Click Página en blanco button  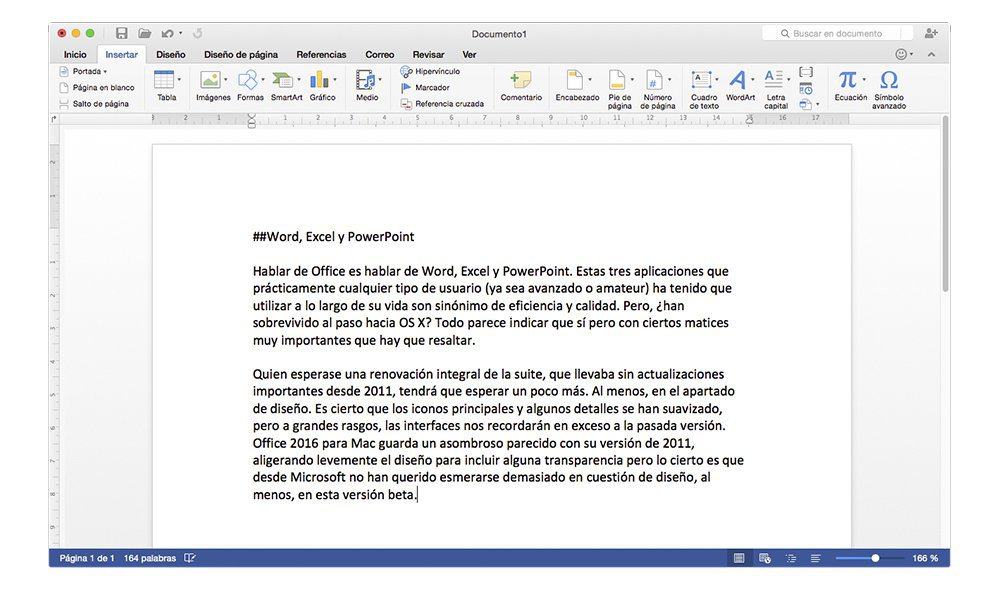[97, 88]
